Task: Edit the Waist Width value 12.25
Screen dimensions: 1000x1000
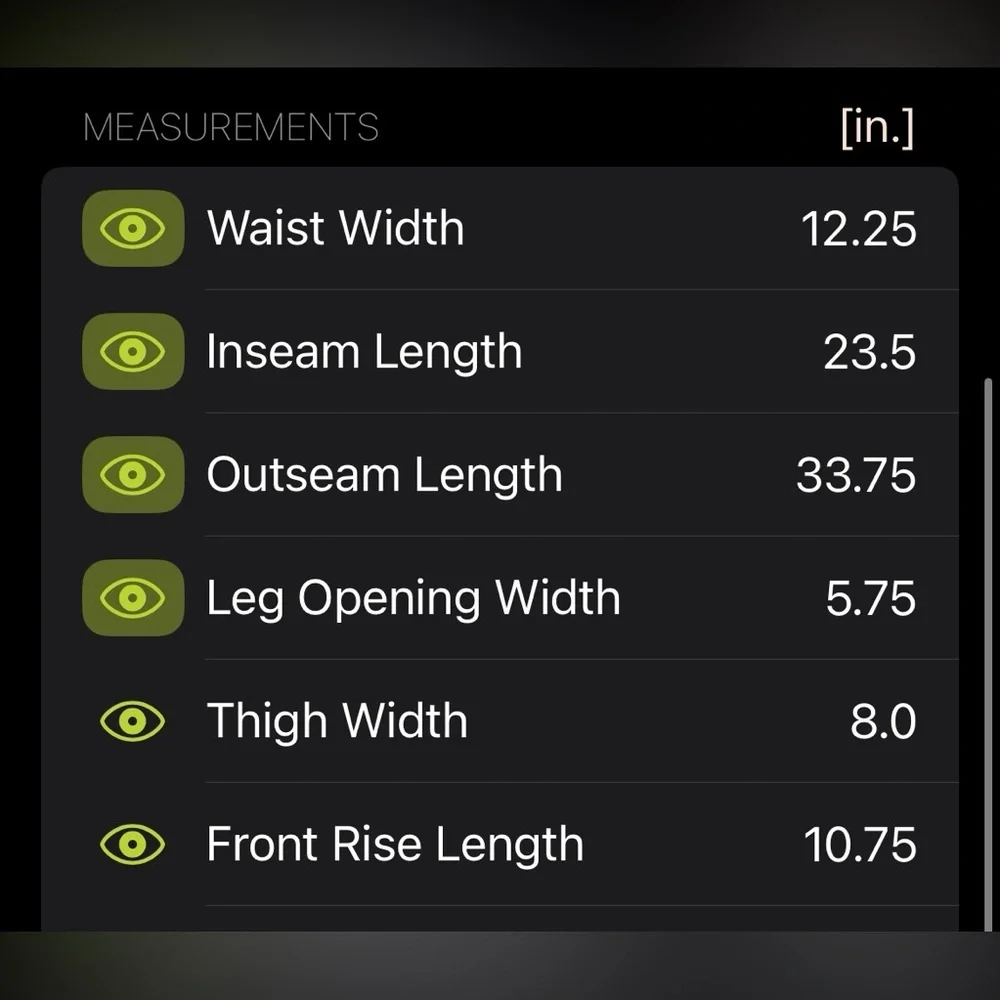Action: click(859, 229)
